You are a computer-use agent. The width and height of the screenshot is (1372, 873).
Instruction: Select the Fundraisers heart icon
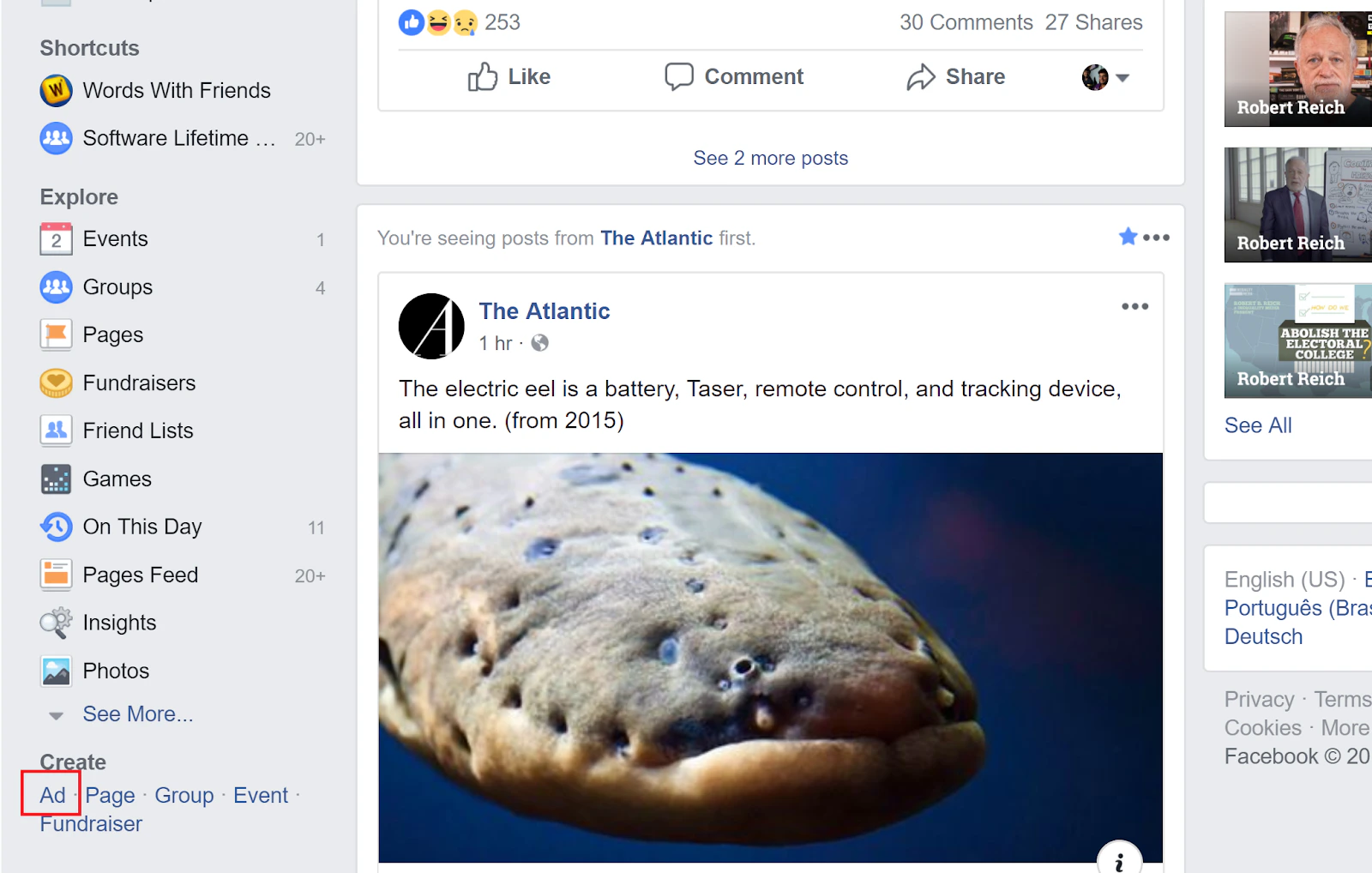tap(56, 383)
